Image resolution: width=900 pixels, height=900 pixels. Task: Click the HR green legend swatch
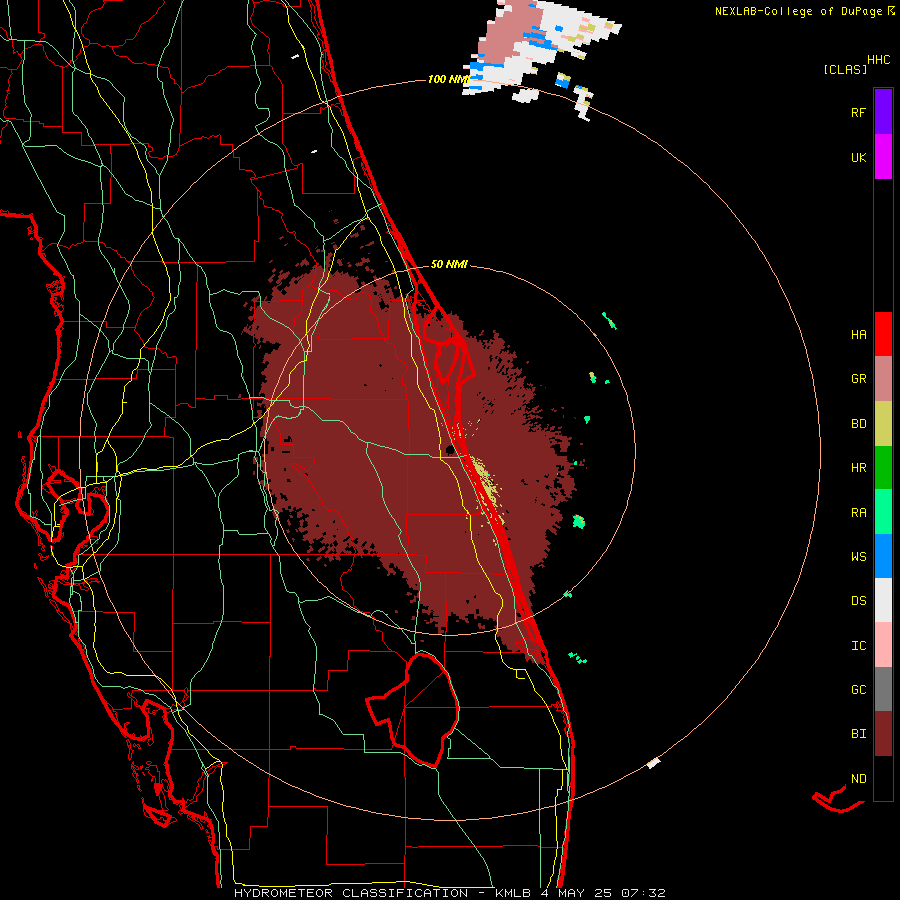pos(883,468)
